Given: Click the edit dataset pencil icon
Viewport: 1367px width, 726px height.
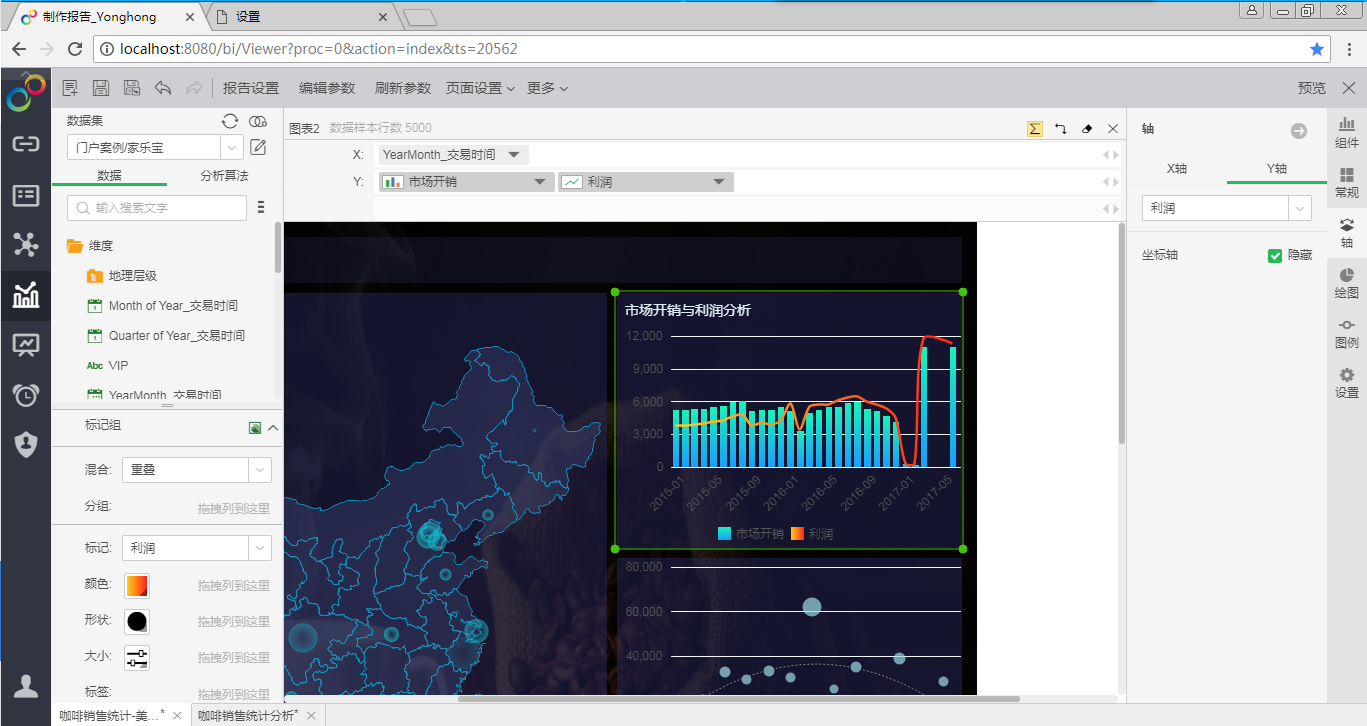Looking at the screenshot, I should tap(258, 148).
